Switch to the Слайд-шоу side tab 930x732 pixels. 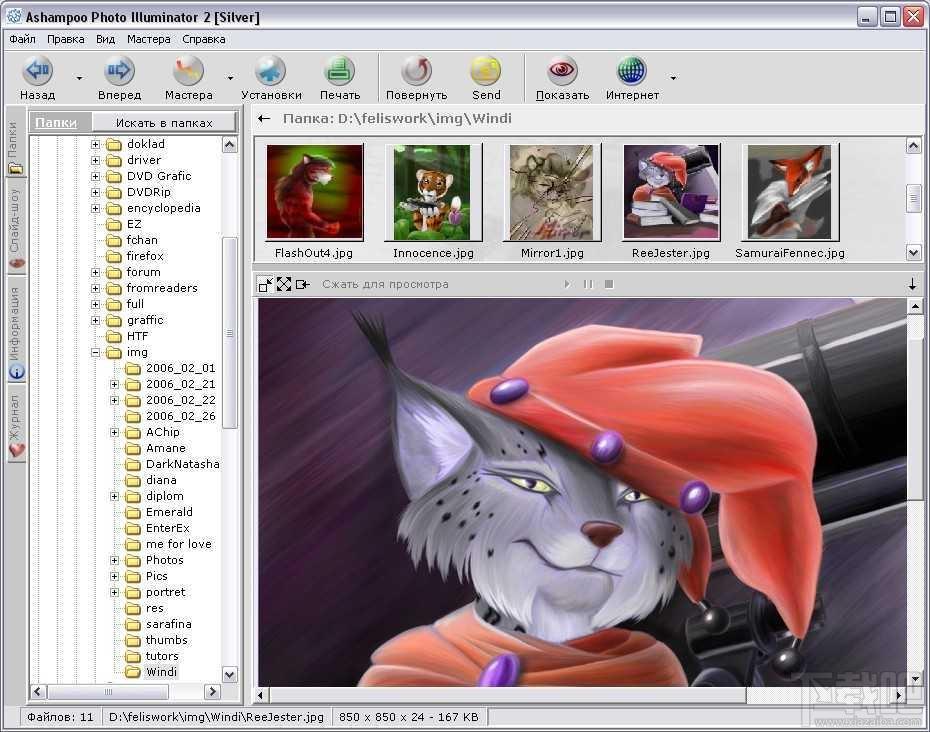tap(15, 226)
